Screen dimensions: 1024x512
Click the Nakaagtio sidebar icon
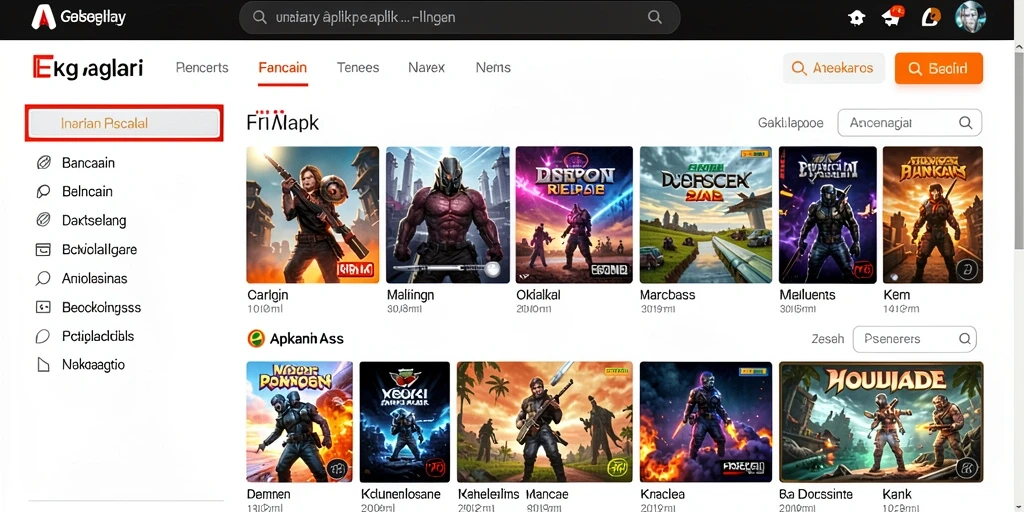[43, 364]
